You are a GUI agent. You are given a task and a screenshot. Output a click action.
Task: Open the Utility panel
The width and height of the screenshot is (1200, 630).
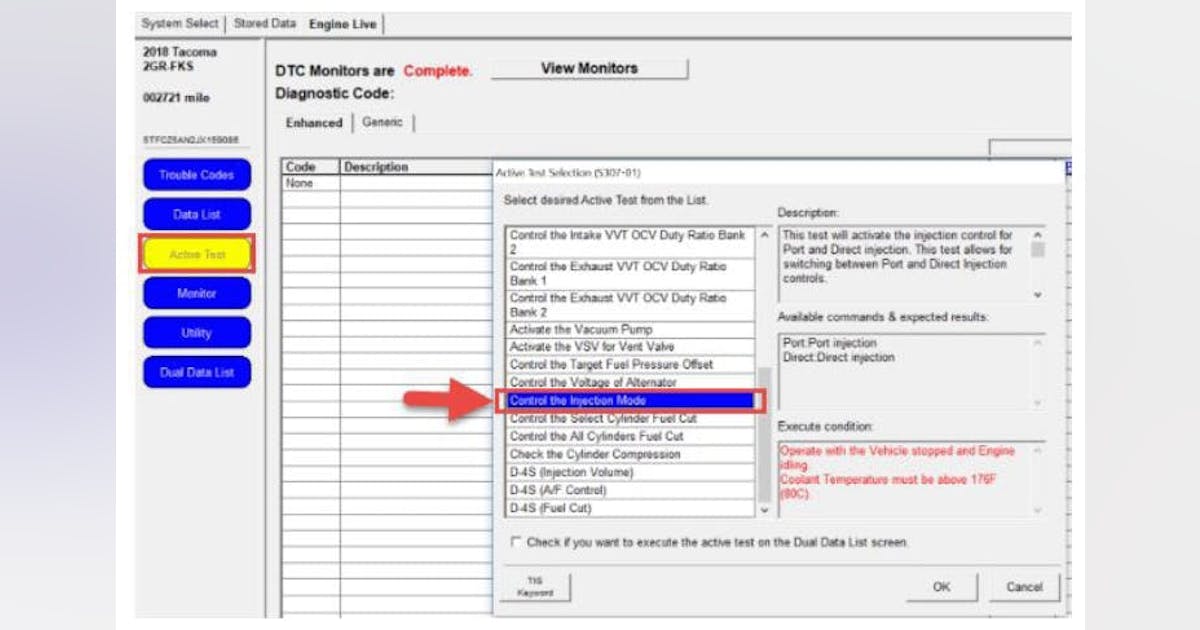pos(196,332)
